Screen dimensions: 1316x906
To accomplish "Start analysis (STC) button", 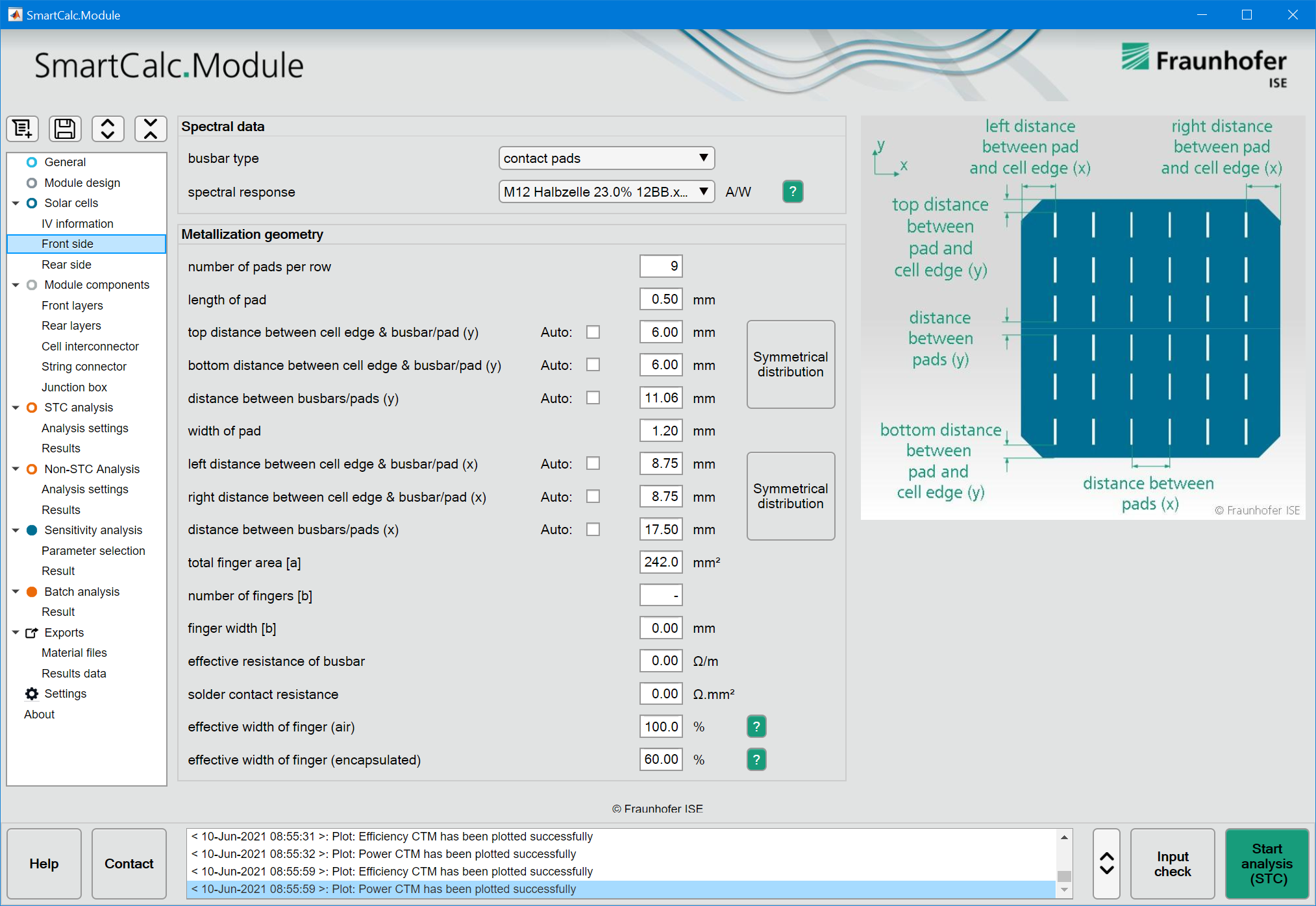I will coord(1267,864).
